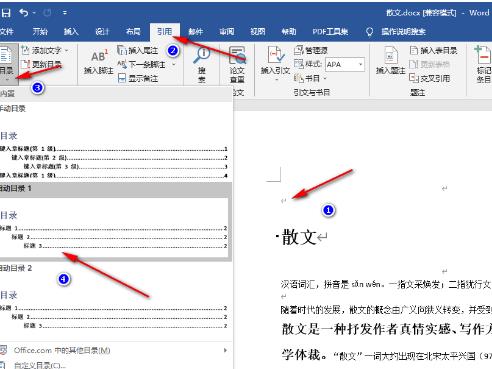Screen dimensions: 492x369
Task: Open the 文件 tab
Action: click(x=7, y=32)
